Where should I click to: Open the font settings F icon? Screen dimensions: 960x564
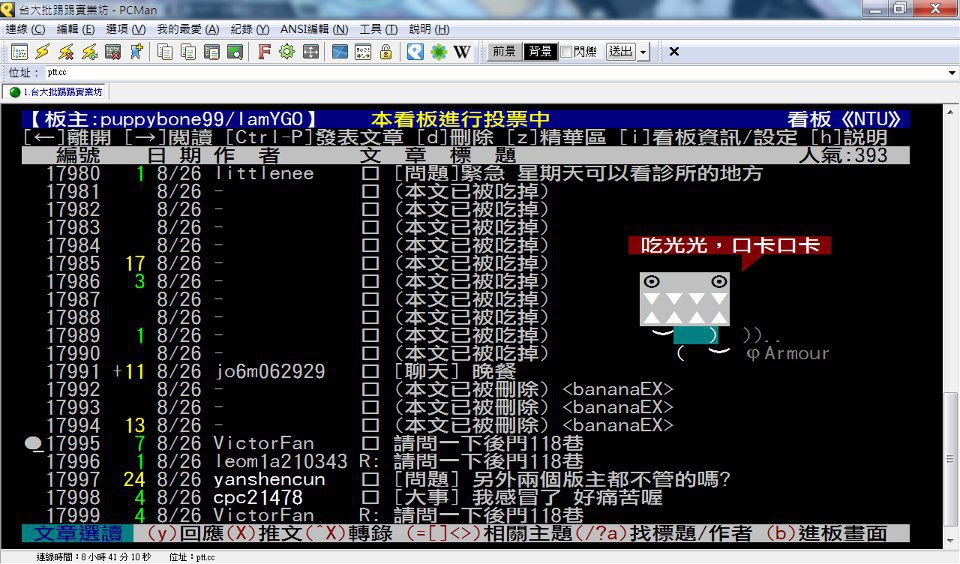tap(264, 52)
